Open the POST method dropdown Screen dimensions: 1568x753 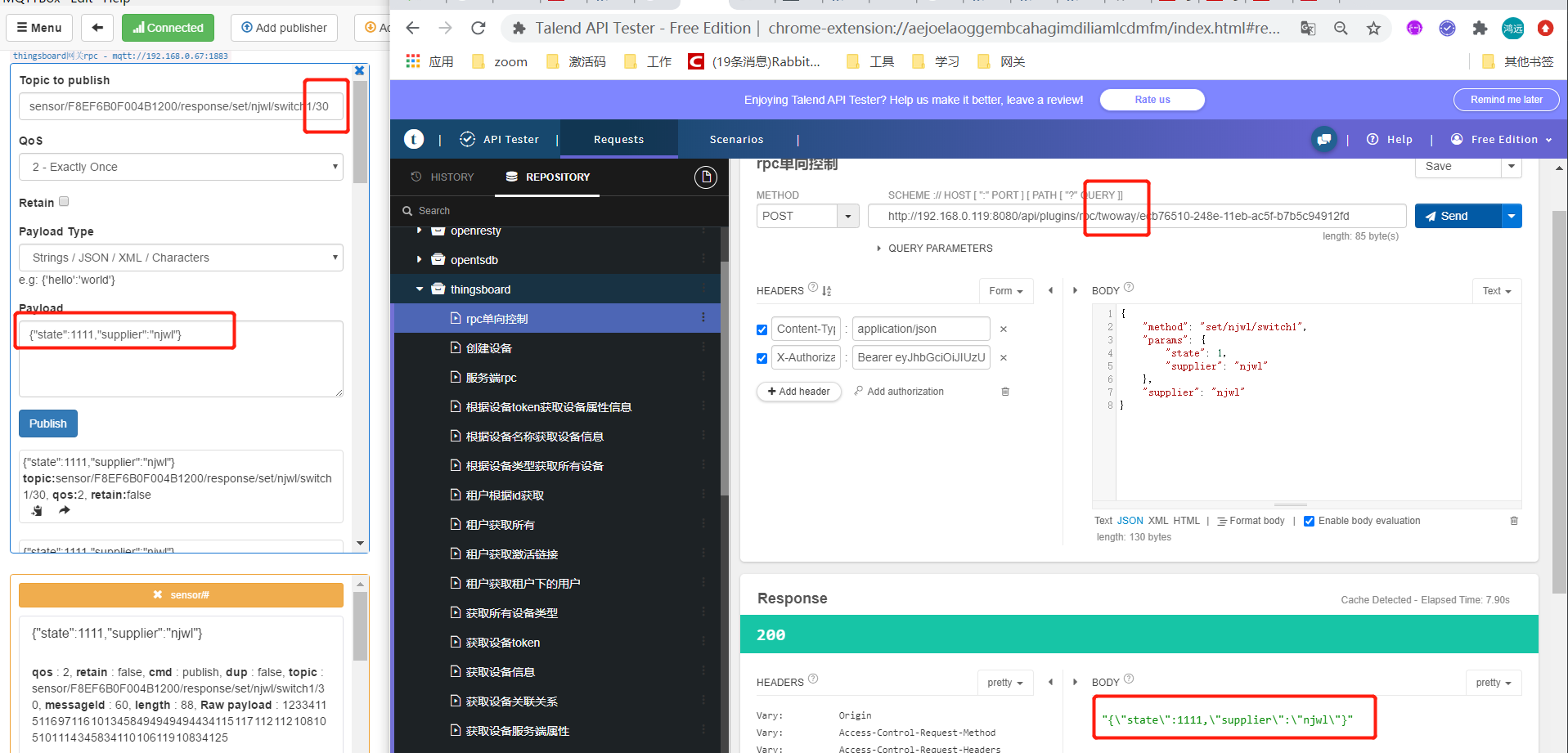tap(846, 215)
